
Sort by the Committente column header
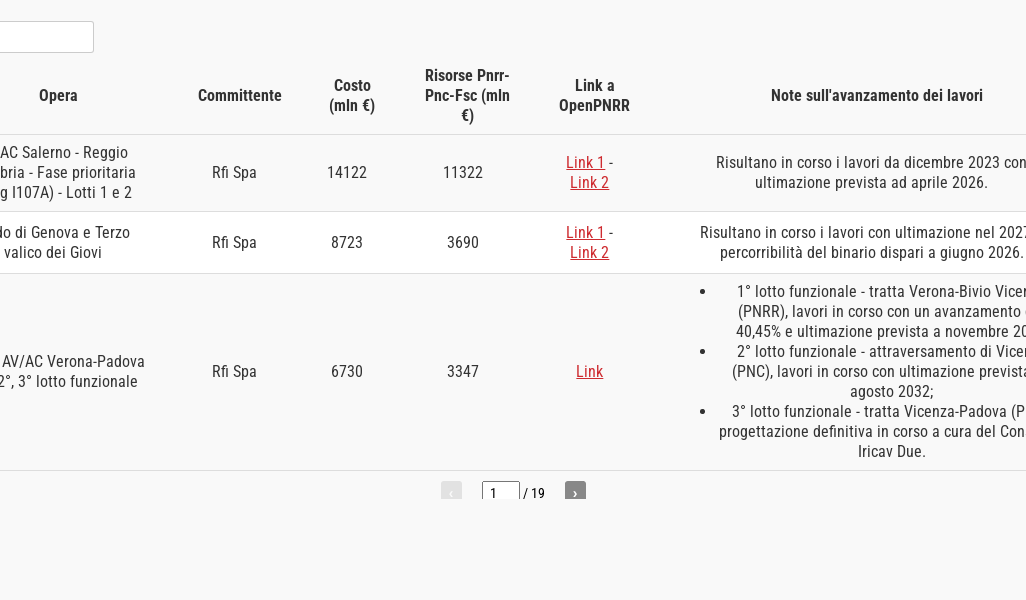point(239,96)
